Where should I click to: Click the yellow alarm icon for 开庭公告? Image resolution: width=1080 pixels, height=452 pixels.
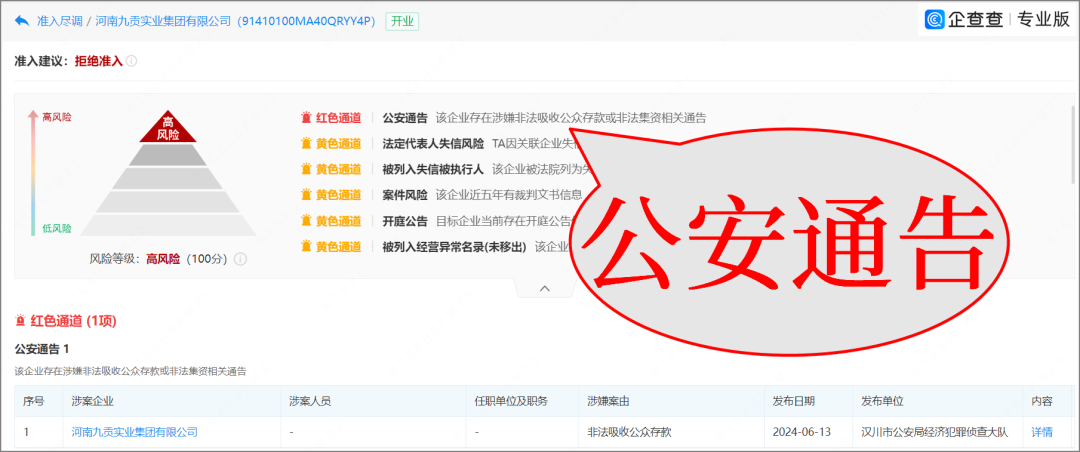click(x=307, y=220)
